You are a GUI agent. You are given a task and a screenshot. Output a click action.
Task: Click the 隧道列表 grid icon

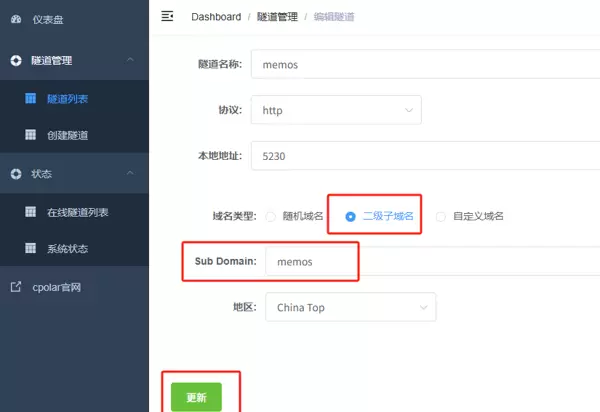point(31,98)
